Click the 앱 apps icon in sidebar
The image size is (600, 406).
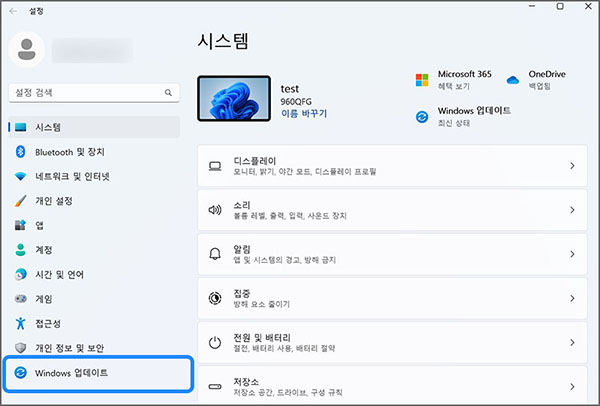(21, 225)
